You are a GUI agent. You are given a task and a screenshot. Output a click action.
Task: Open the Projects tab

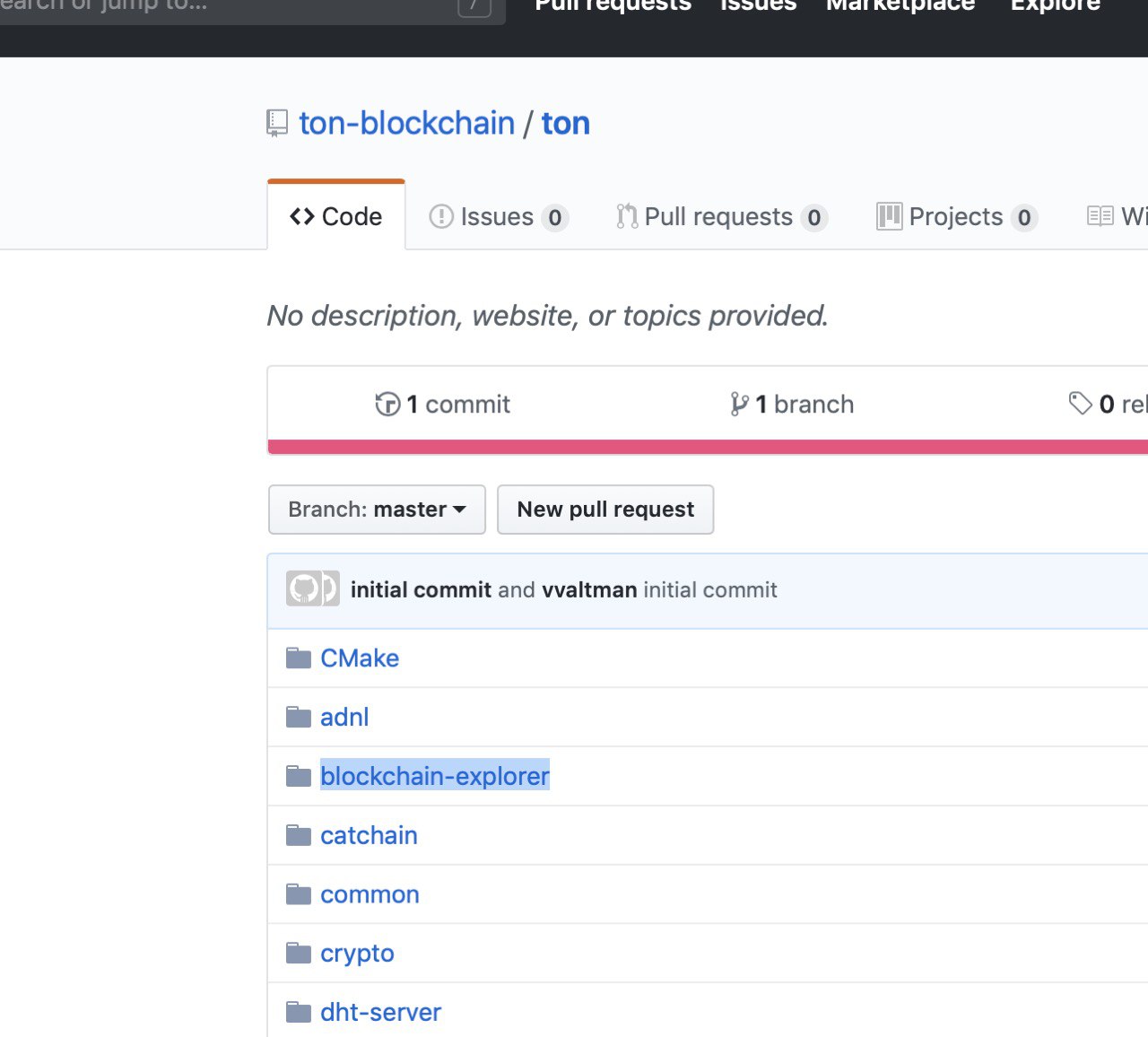coord(957,217)
